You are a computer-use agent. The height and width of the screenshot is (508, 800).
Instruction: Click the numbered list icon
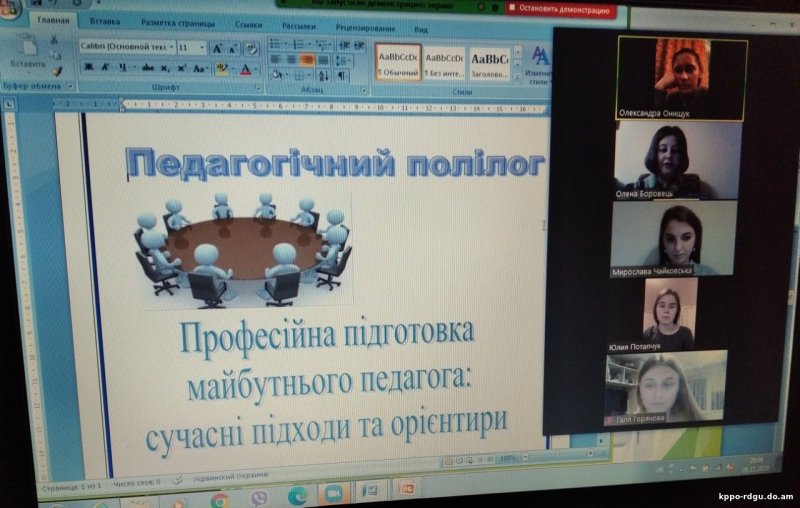[x=298, y=44]
